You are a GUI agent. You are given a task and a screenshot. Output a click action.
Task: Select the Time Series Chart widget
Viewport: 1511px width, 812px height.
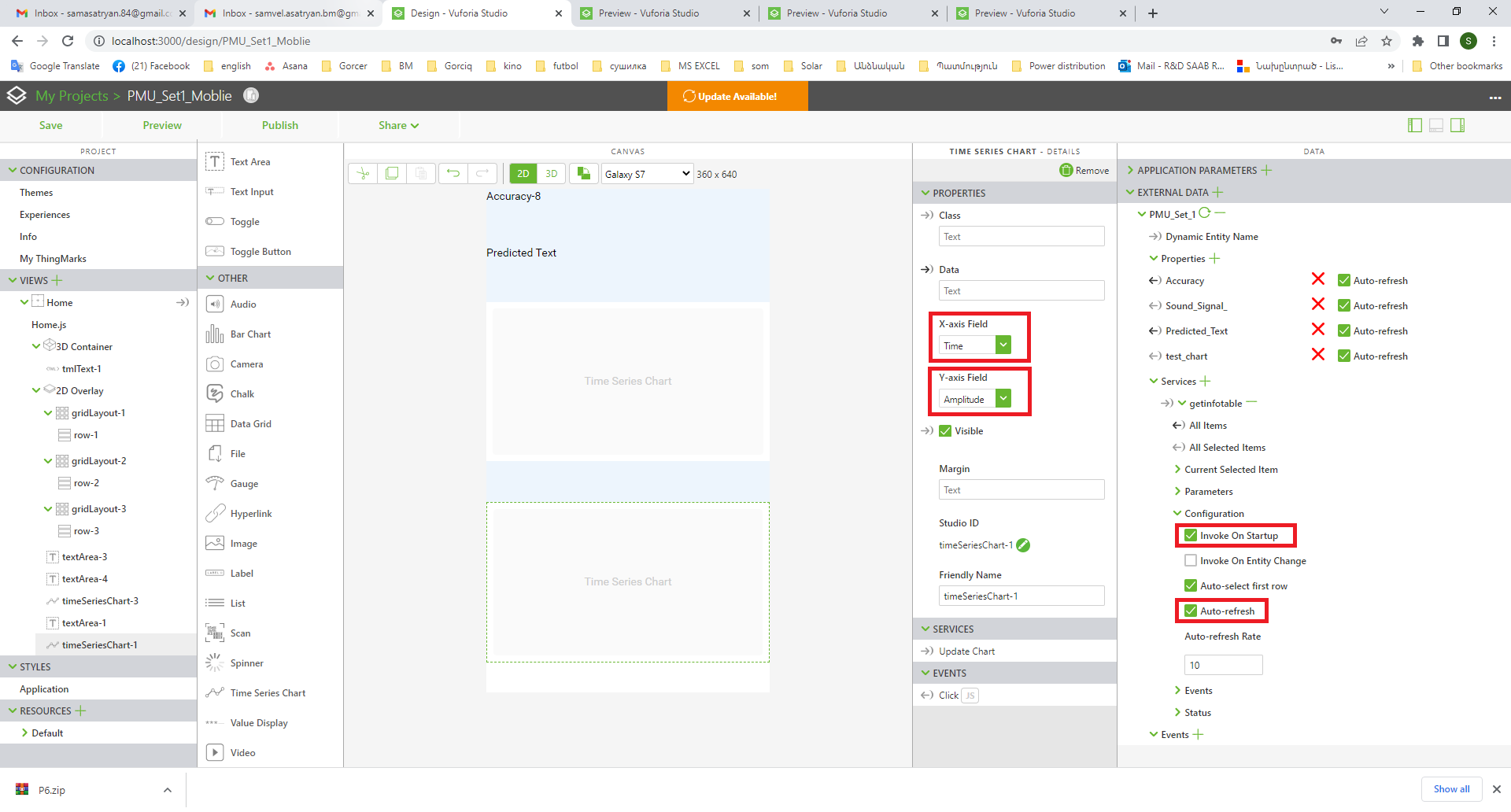[268, 692]
